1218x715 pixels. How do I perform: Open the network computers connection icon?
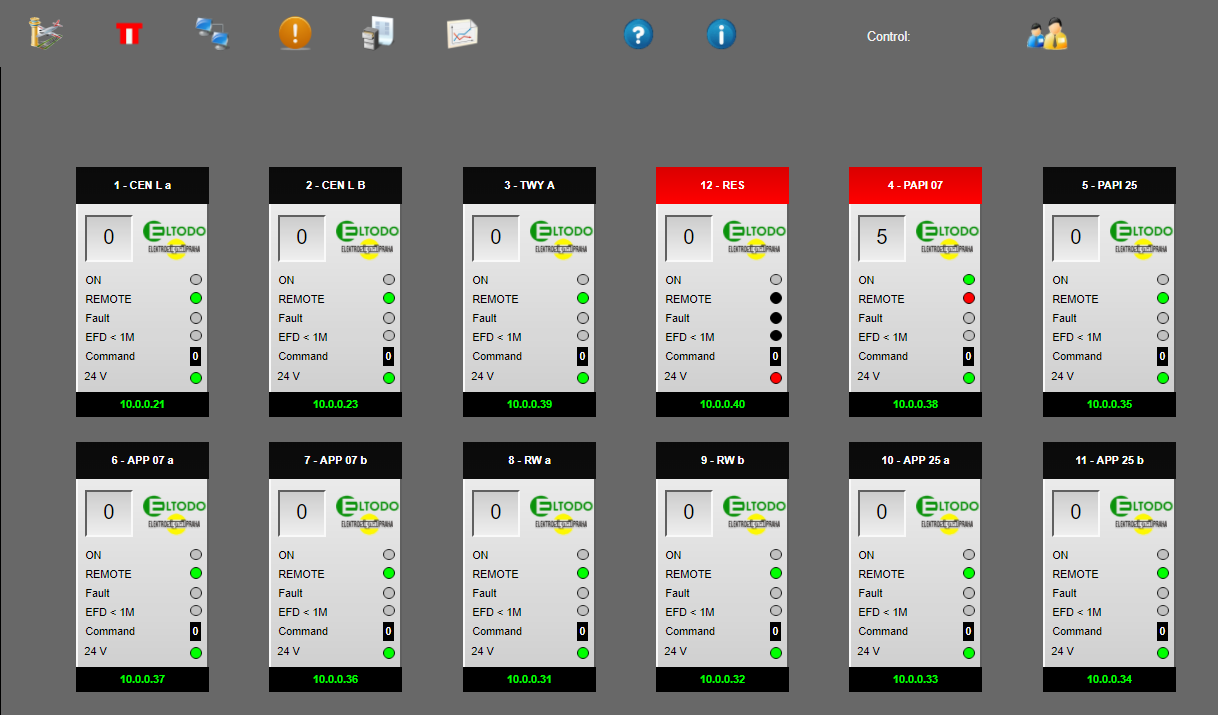click(x=212, y=34)
